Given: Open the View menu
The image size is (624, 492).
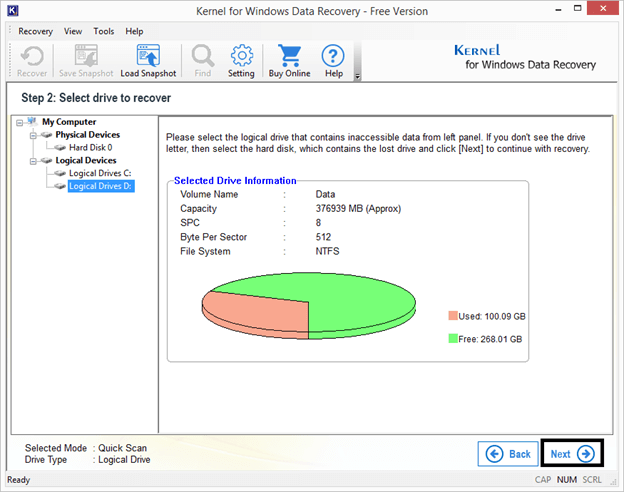Looking at the screenshot, I should tap(73, 31).
